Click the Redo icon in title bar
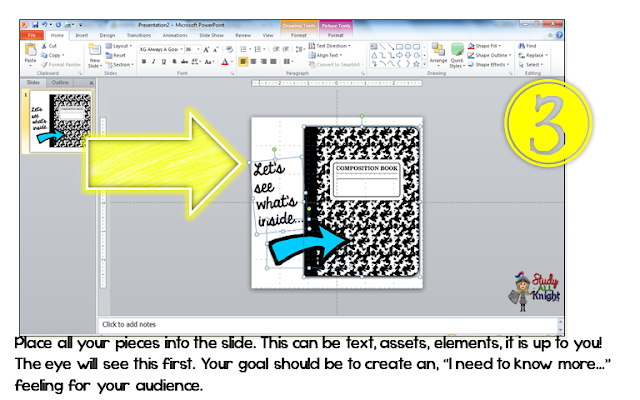 click(x=58, y=25)
